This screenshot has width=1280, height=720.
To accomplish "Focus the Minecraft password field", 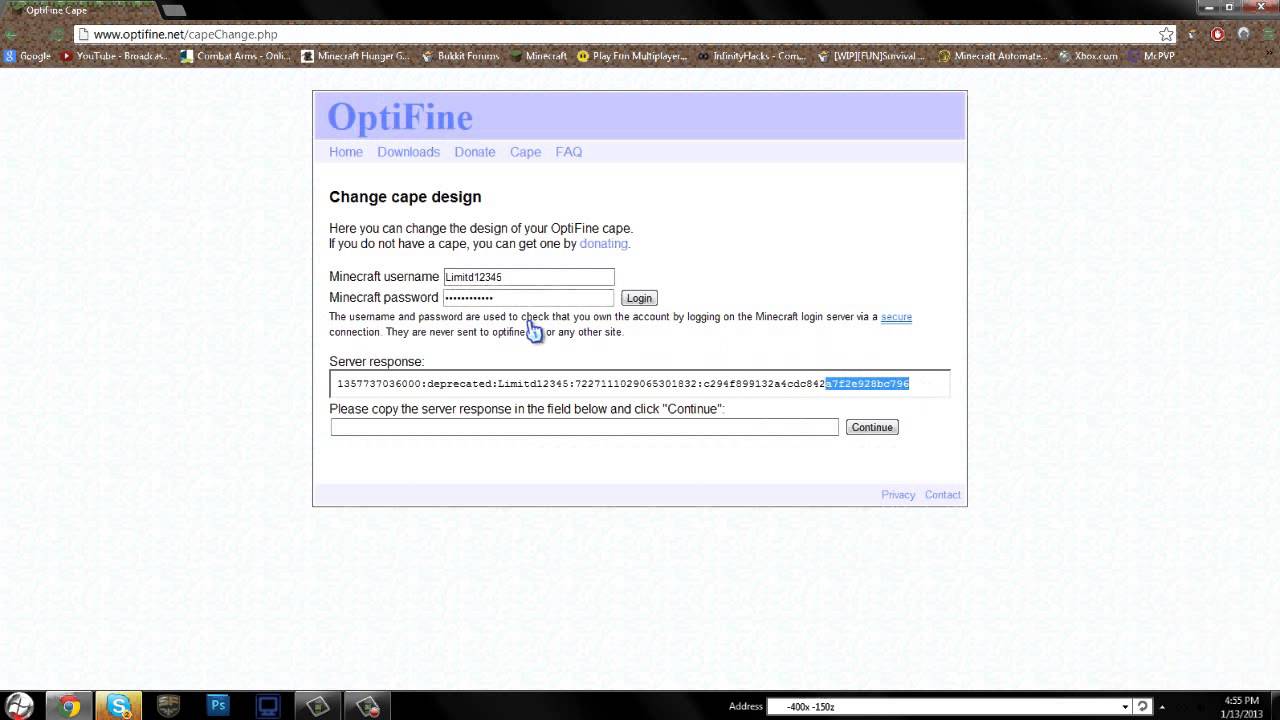I will pos(529,297).
